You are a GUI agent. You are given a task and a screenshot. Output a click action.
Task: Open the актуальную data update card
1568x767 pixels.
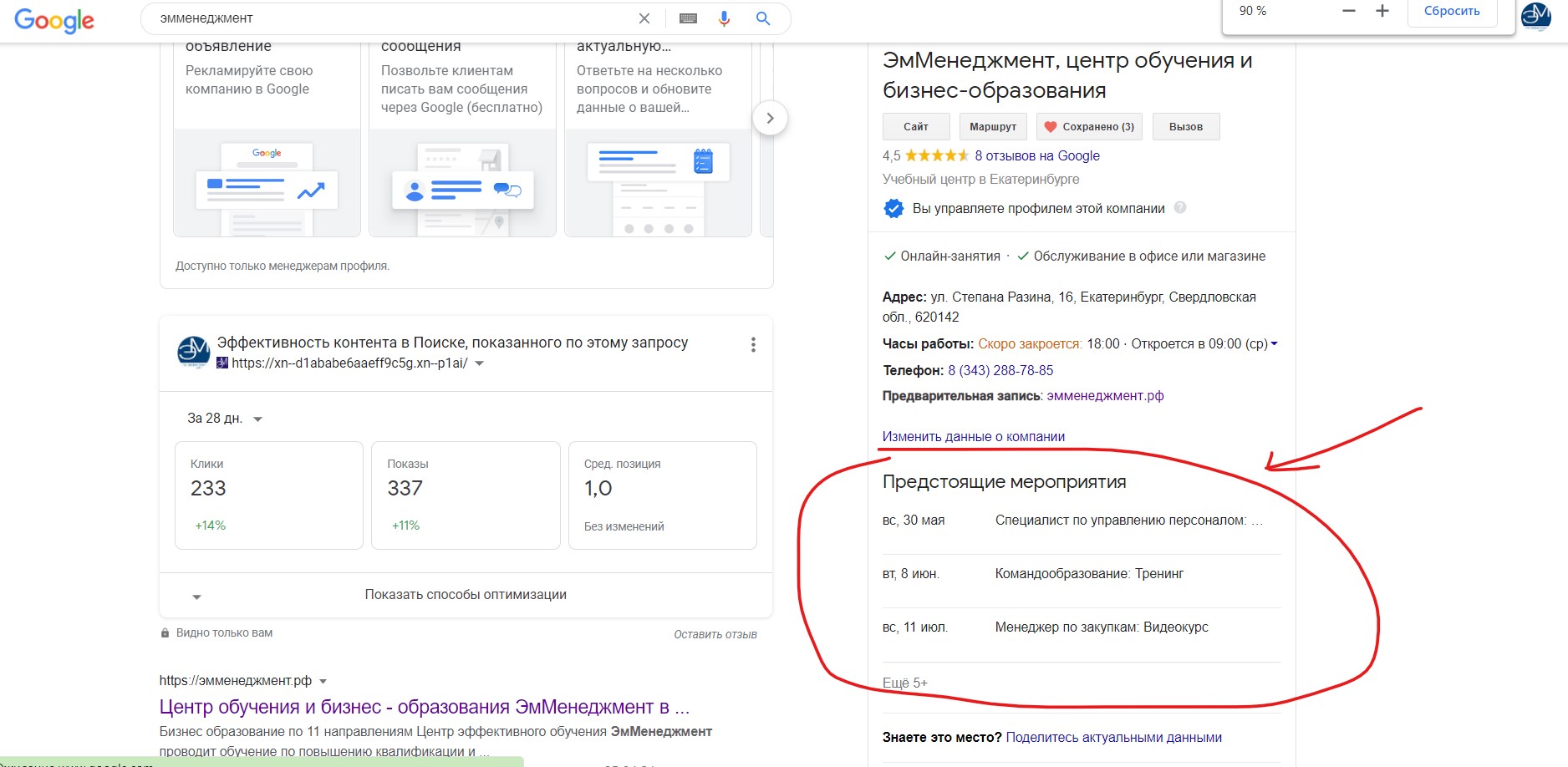658,138
